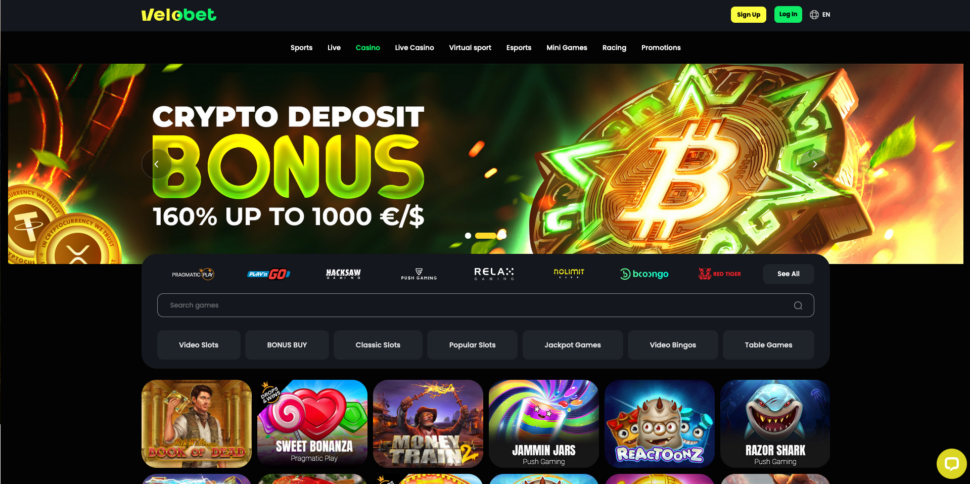Go to next banner slide arrow
This screenshot has height=484, width=970.
tap(815, 164)
